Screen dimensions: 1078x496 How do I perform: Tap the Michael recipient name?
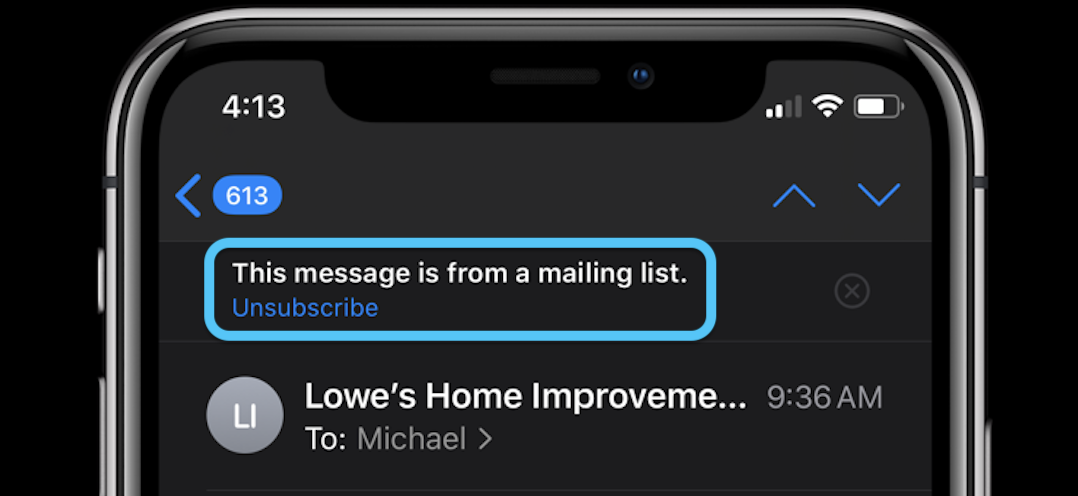(x=412, y=439)
